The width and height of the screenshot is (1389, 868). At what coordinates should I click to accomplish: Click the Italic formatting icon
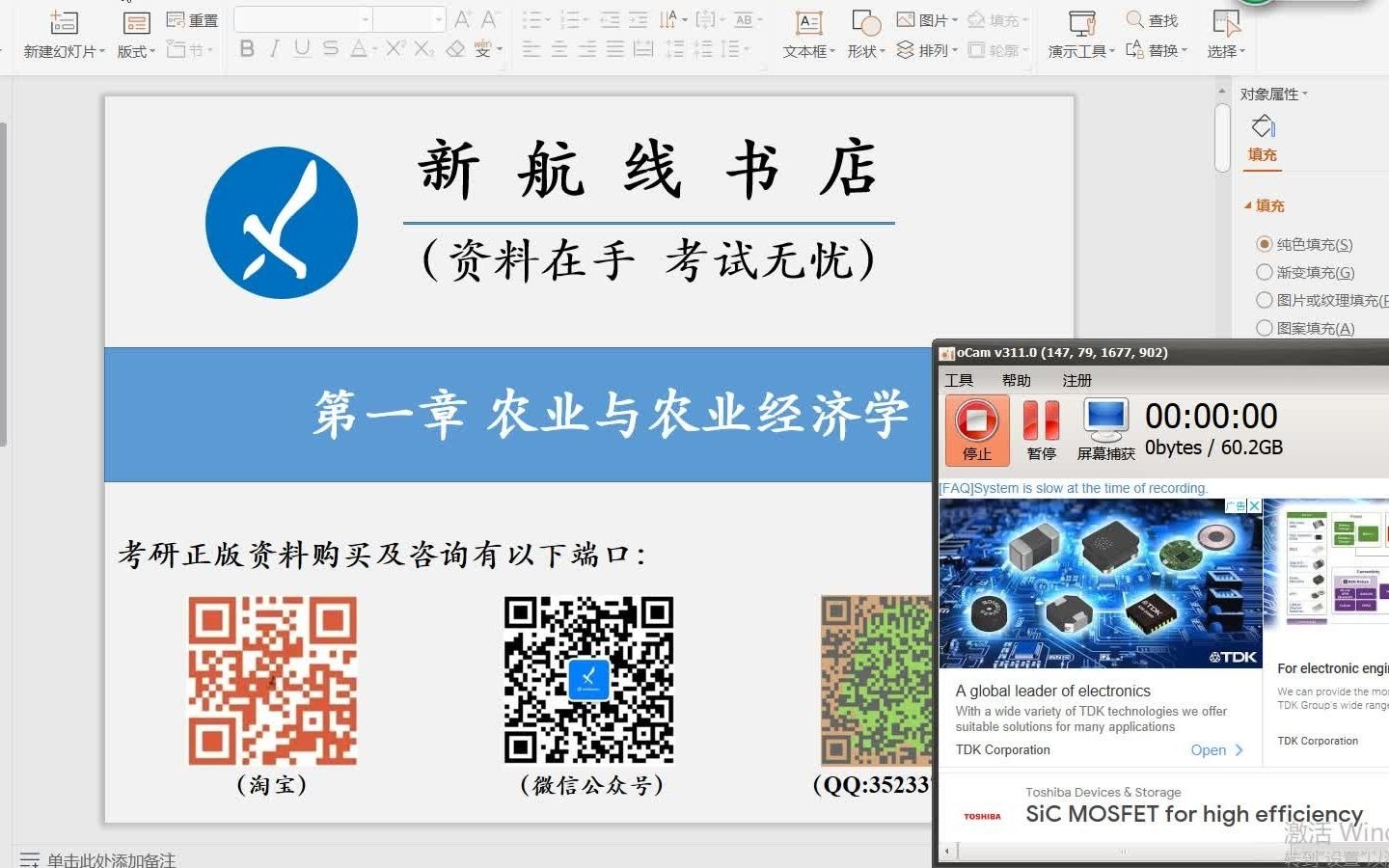pyautogui.click(x=275, y=48)
